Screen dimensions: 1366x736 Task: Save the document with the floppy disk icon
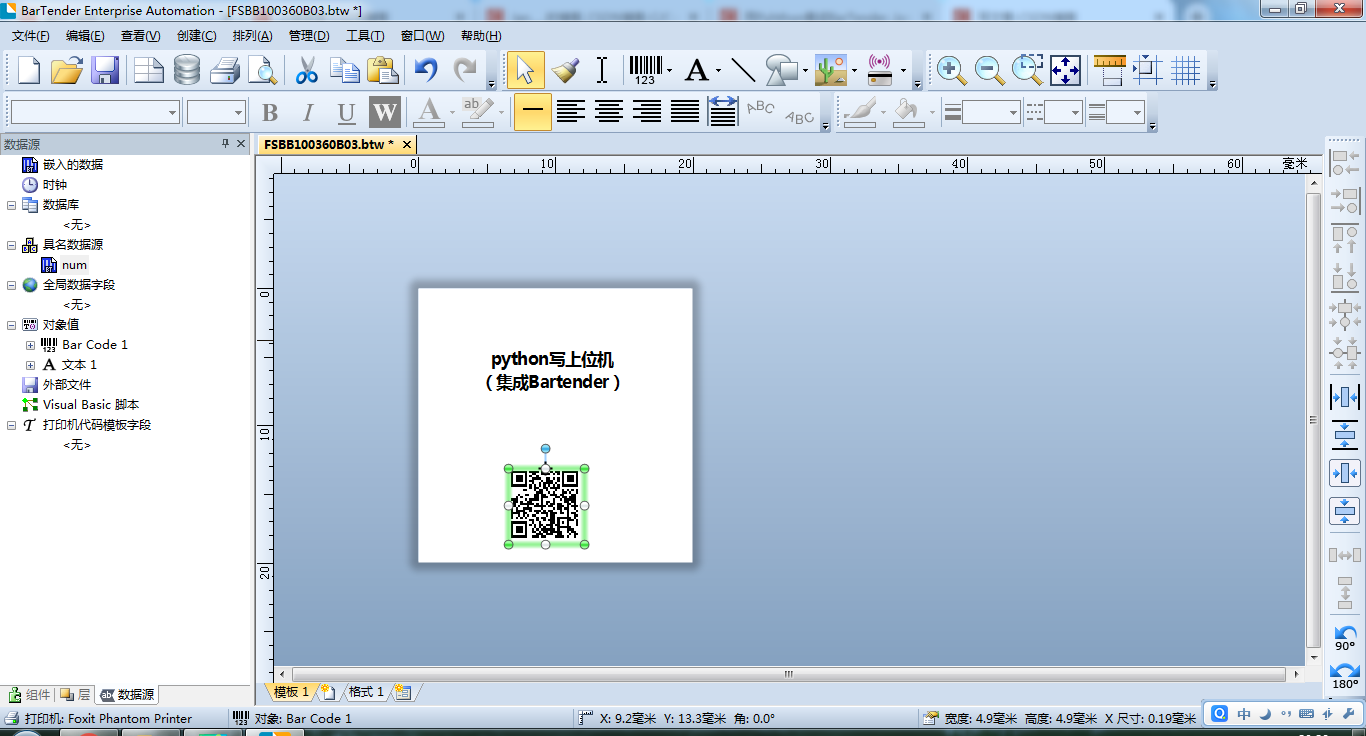pyautogui.click(x=105, y=70)
